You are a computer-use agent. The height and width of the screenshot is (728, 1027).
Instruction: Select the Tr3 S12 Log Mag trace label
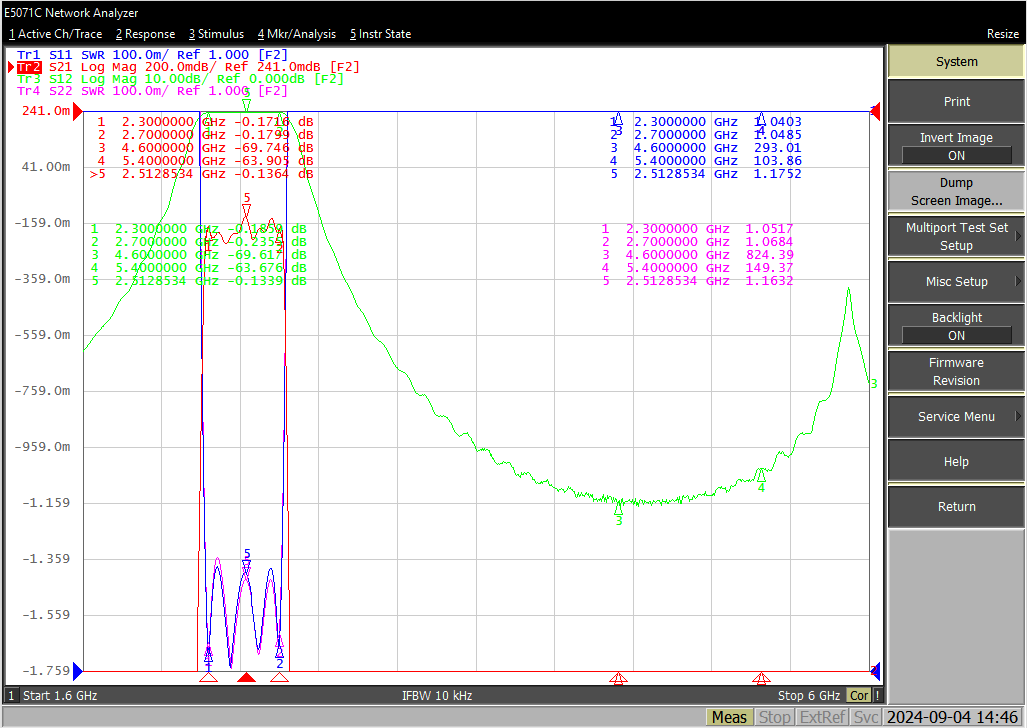coord(180,79)
